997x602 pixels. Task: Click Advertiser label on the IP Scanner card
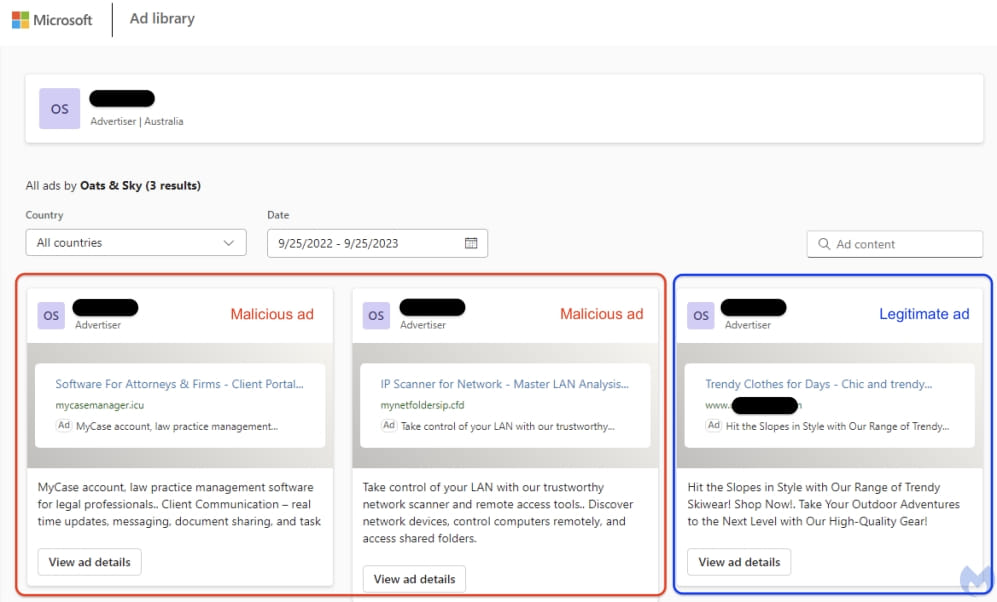423,325
